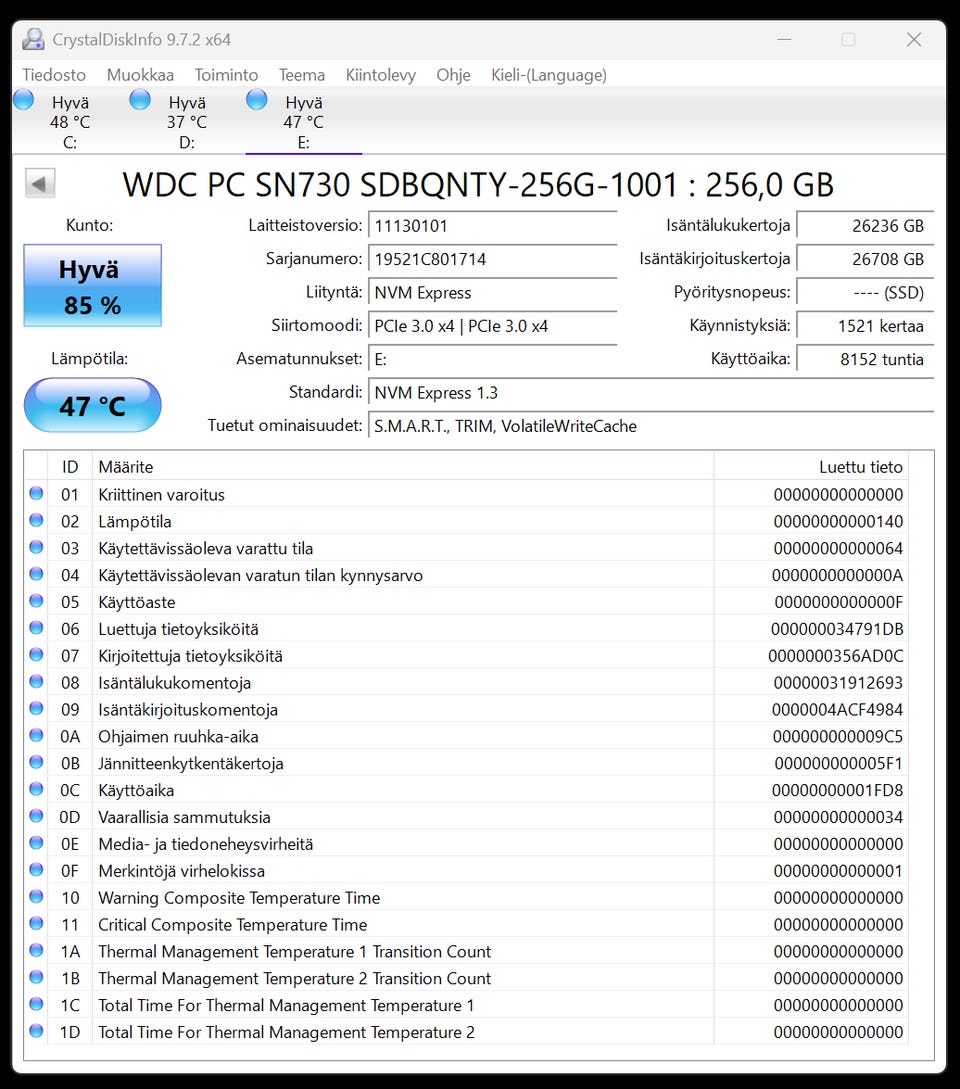Viewport: 960px width, 1089px height.
Task: Open the Kiintolevy menu
Action: [x=381, y=75]
